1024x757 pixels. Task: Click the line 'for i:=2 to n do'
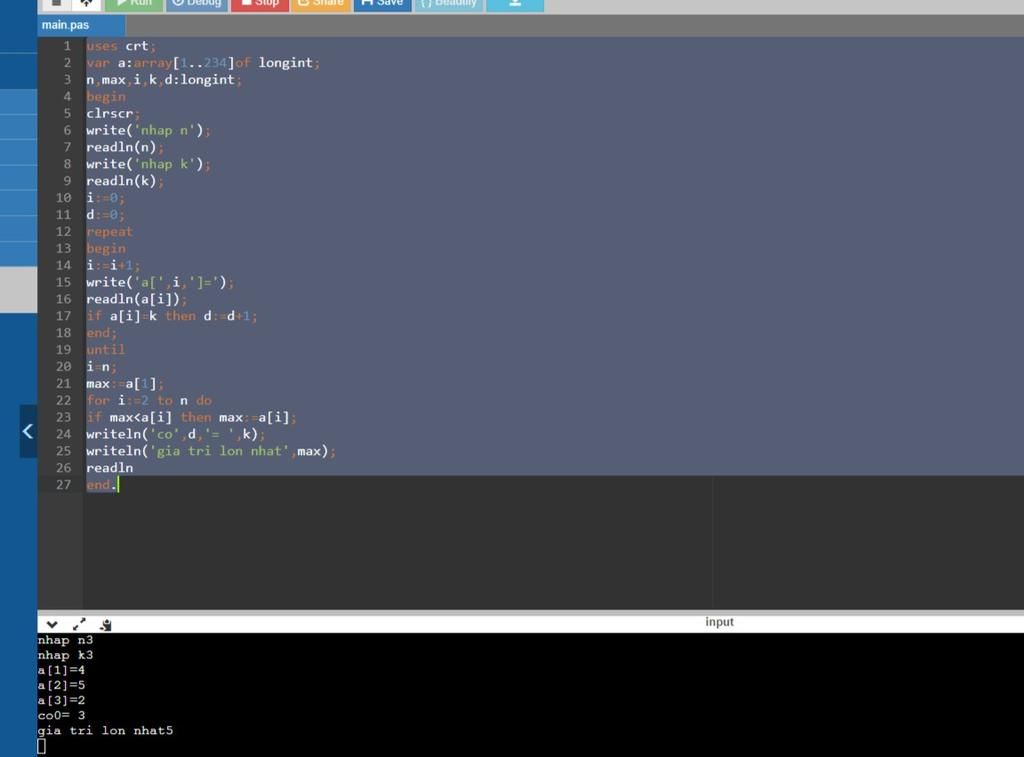click(149, 400)
